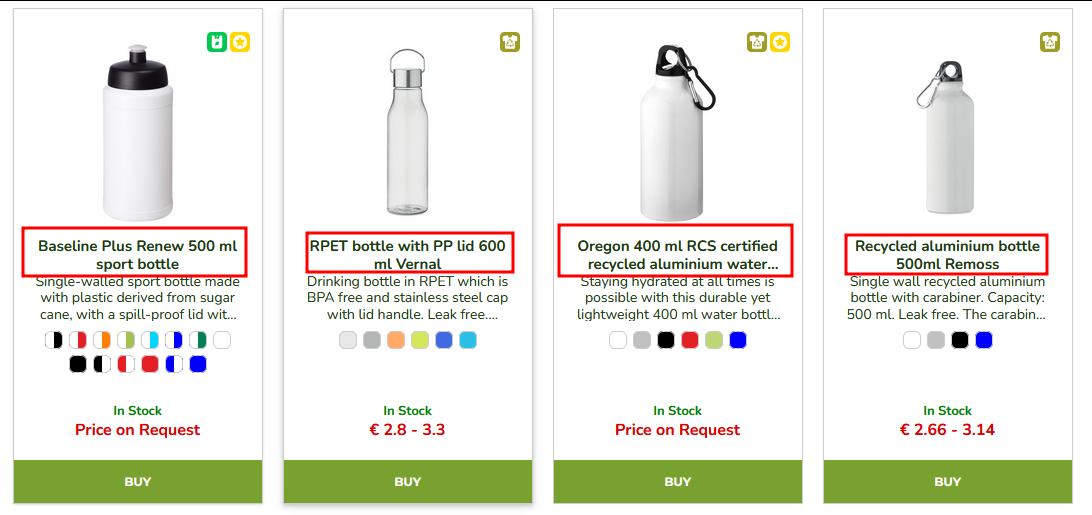Click the transparent RPET Vernal bottle image
The image size is (1092, 515).
coord(407,132)
